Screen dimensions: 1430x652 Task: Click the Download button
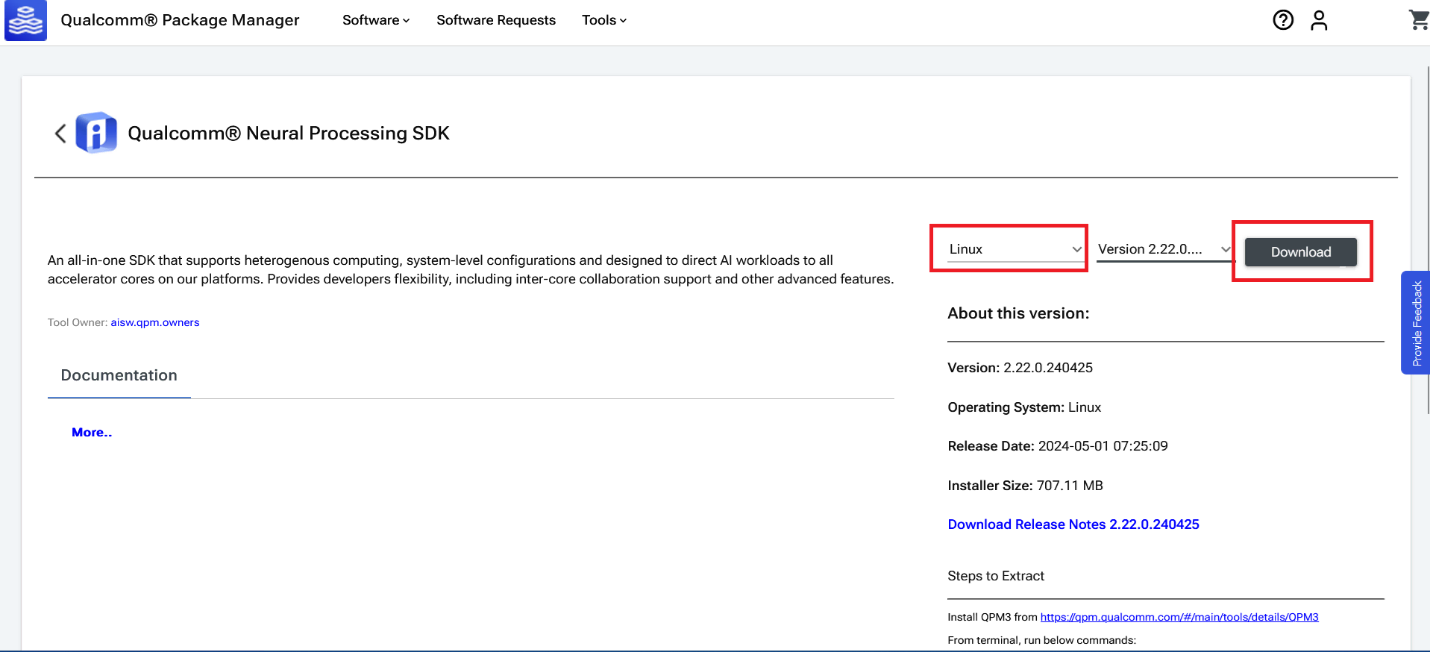[1300, 252]
